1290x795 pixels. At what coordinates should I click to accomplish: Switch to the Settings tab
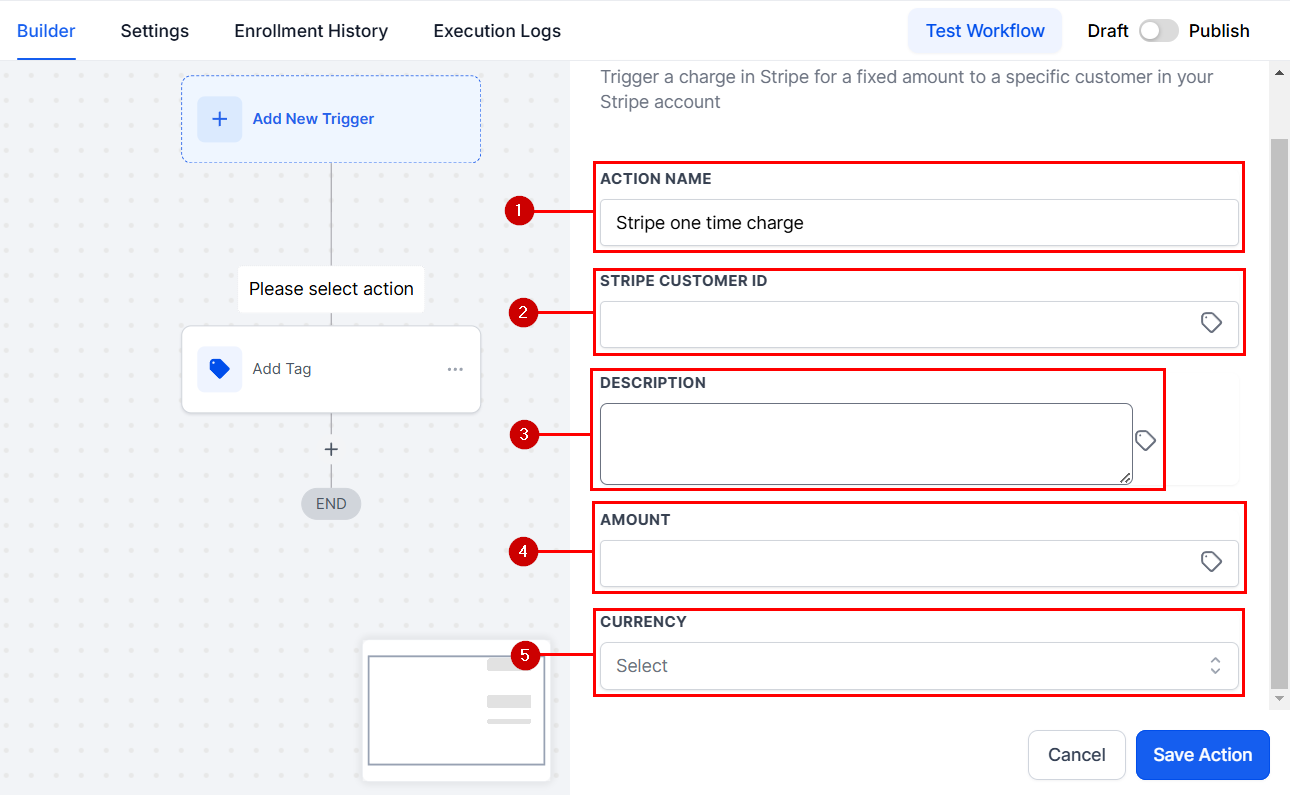point(155,31)
